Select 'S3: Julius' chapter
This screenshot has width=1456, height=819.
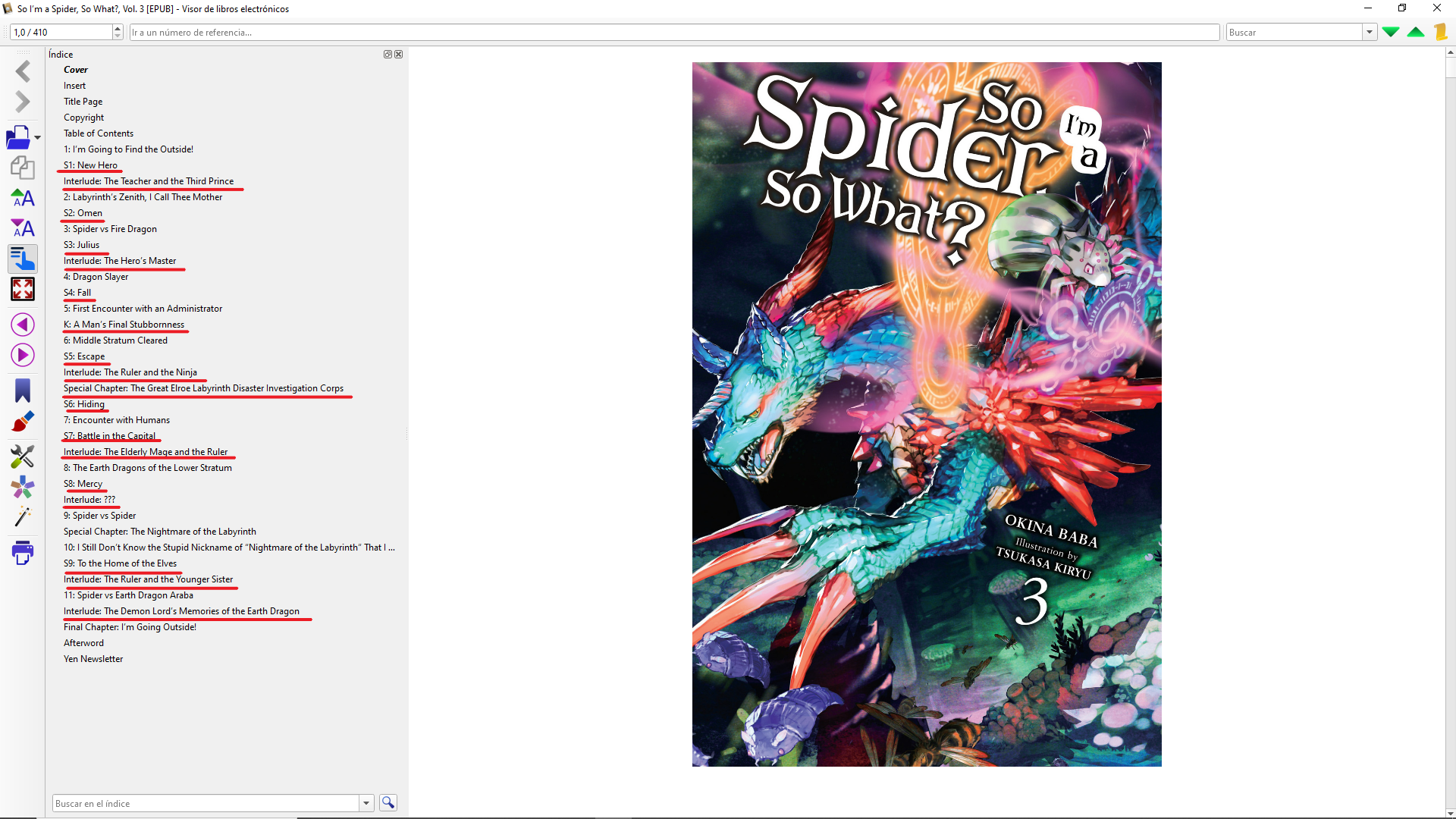pos(81,245)
